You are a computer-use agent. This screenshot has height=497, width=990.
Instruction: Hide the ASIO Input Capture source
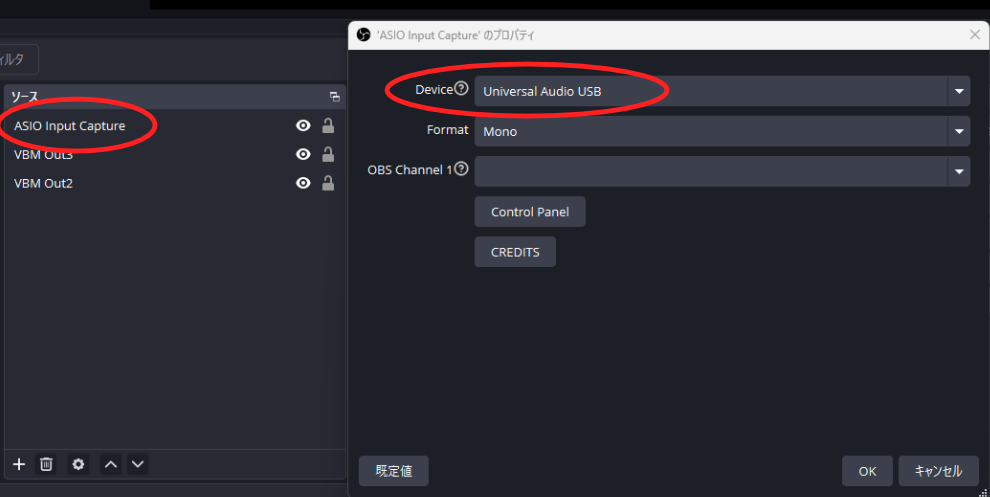point(303,126)
